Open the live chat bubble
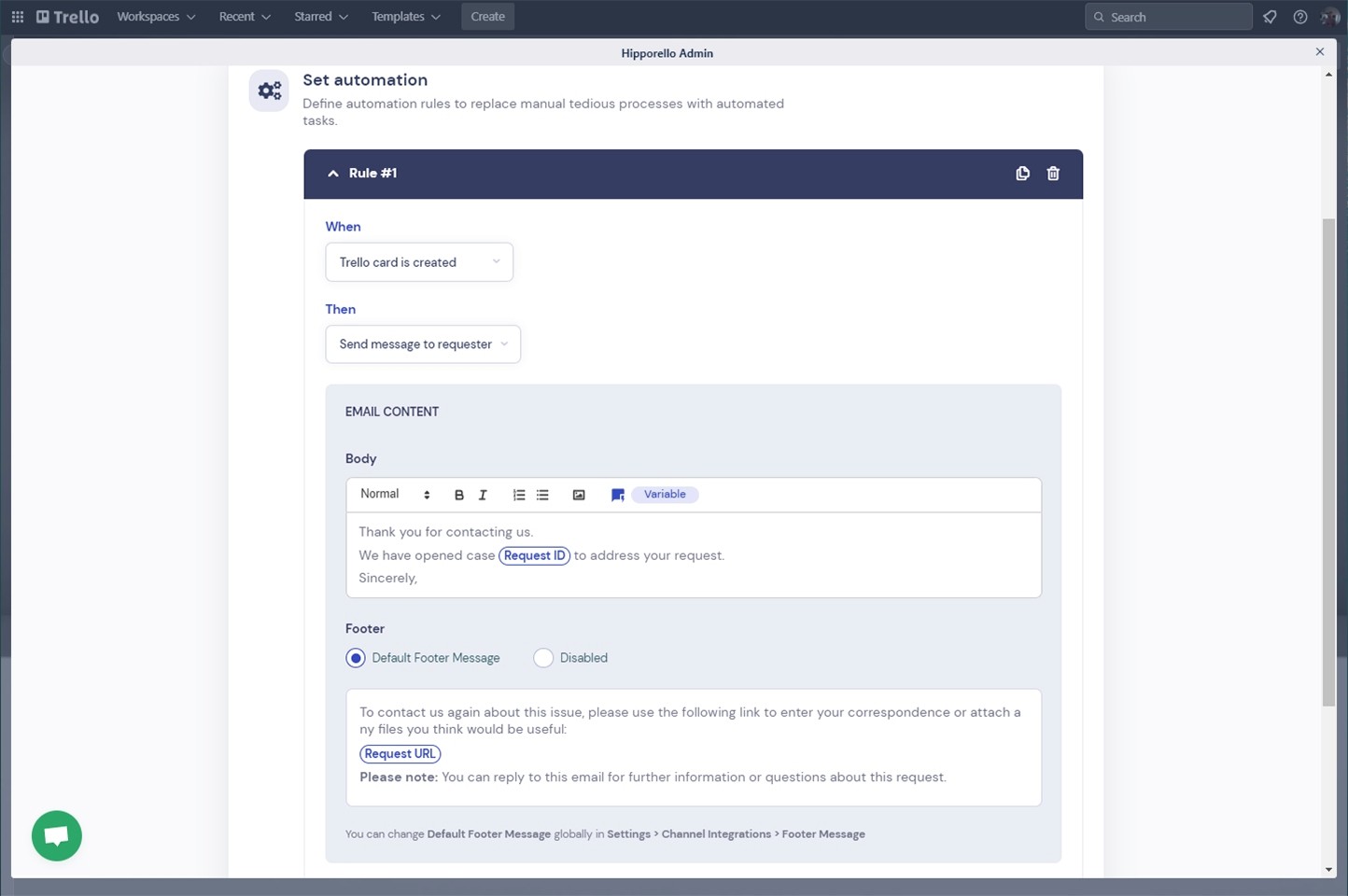This screenshot has width=1348, height=896. click(57, 835)
